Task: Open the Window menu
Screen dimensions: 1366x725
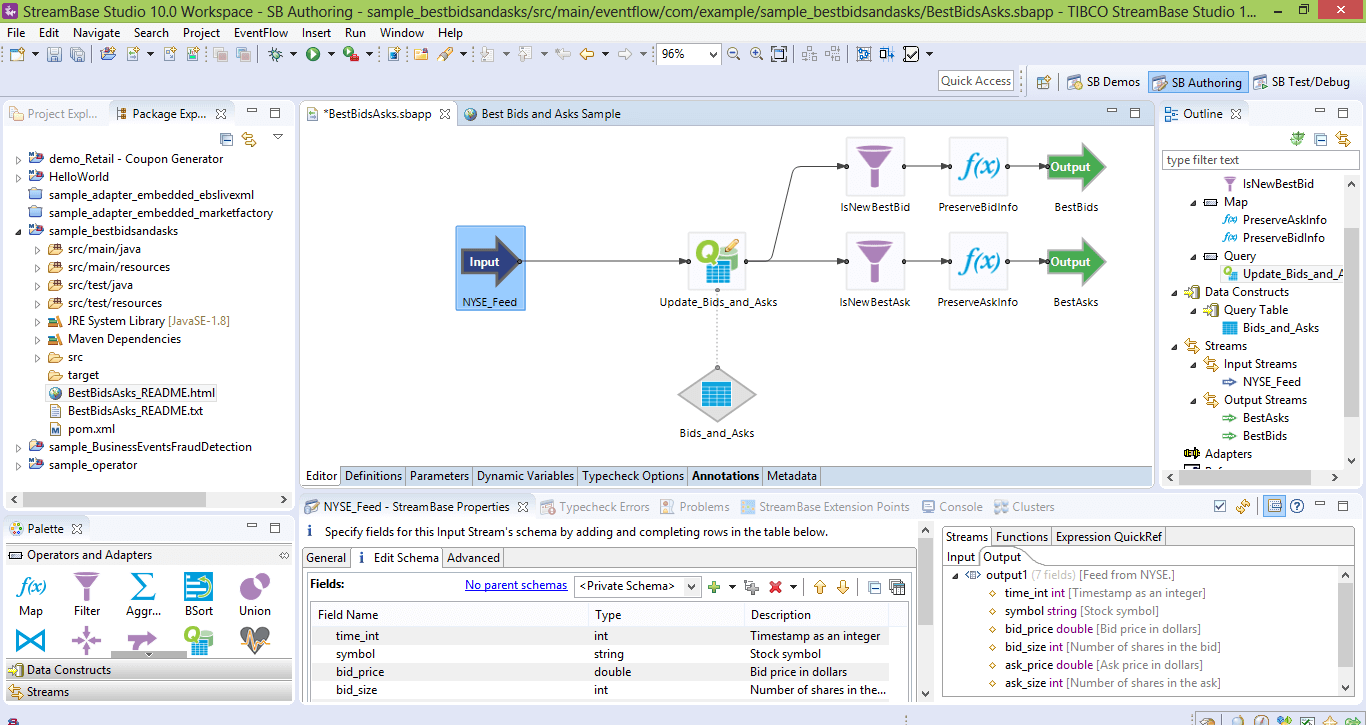Action: [402, 32]
